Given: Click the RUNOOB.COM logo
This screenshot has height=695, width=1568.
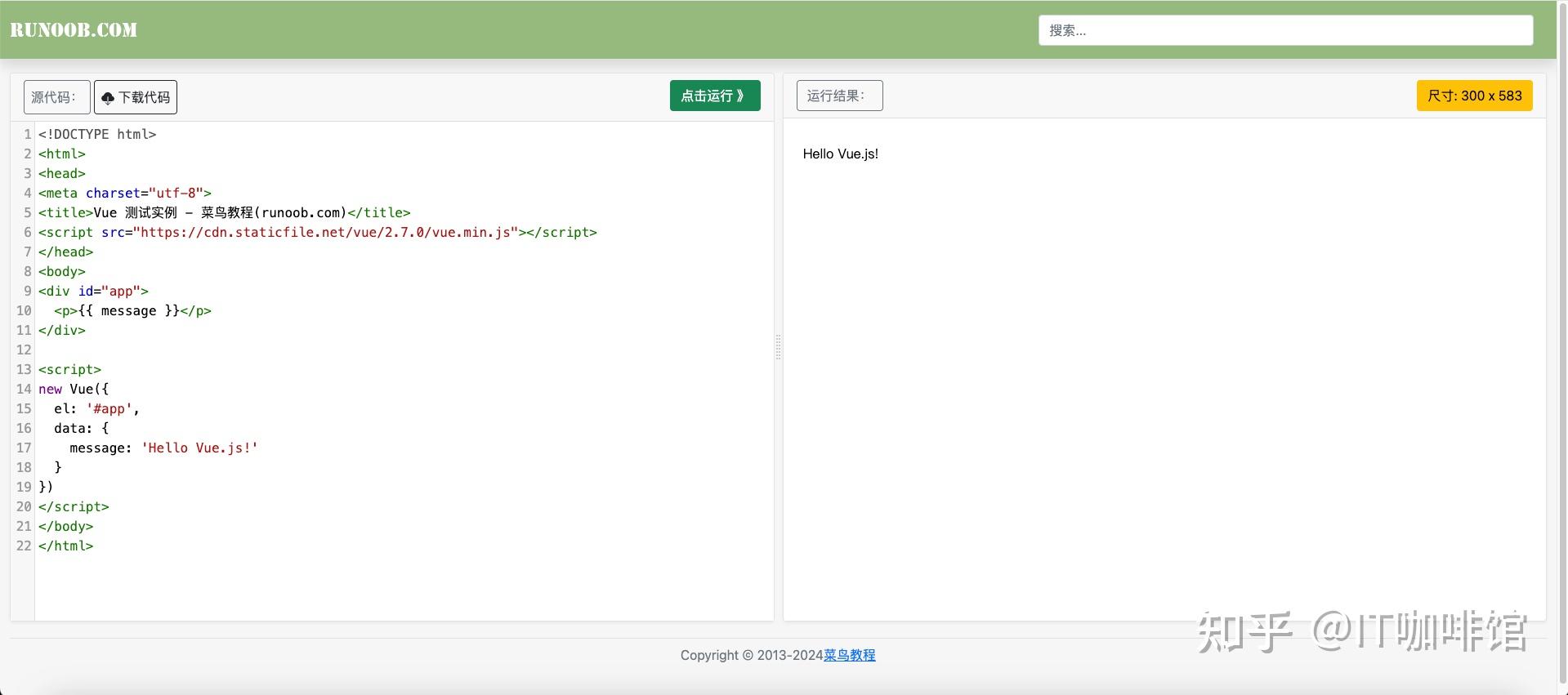Looking at the screenshot, I should pos(74,30).
